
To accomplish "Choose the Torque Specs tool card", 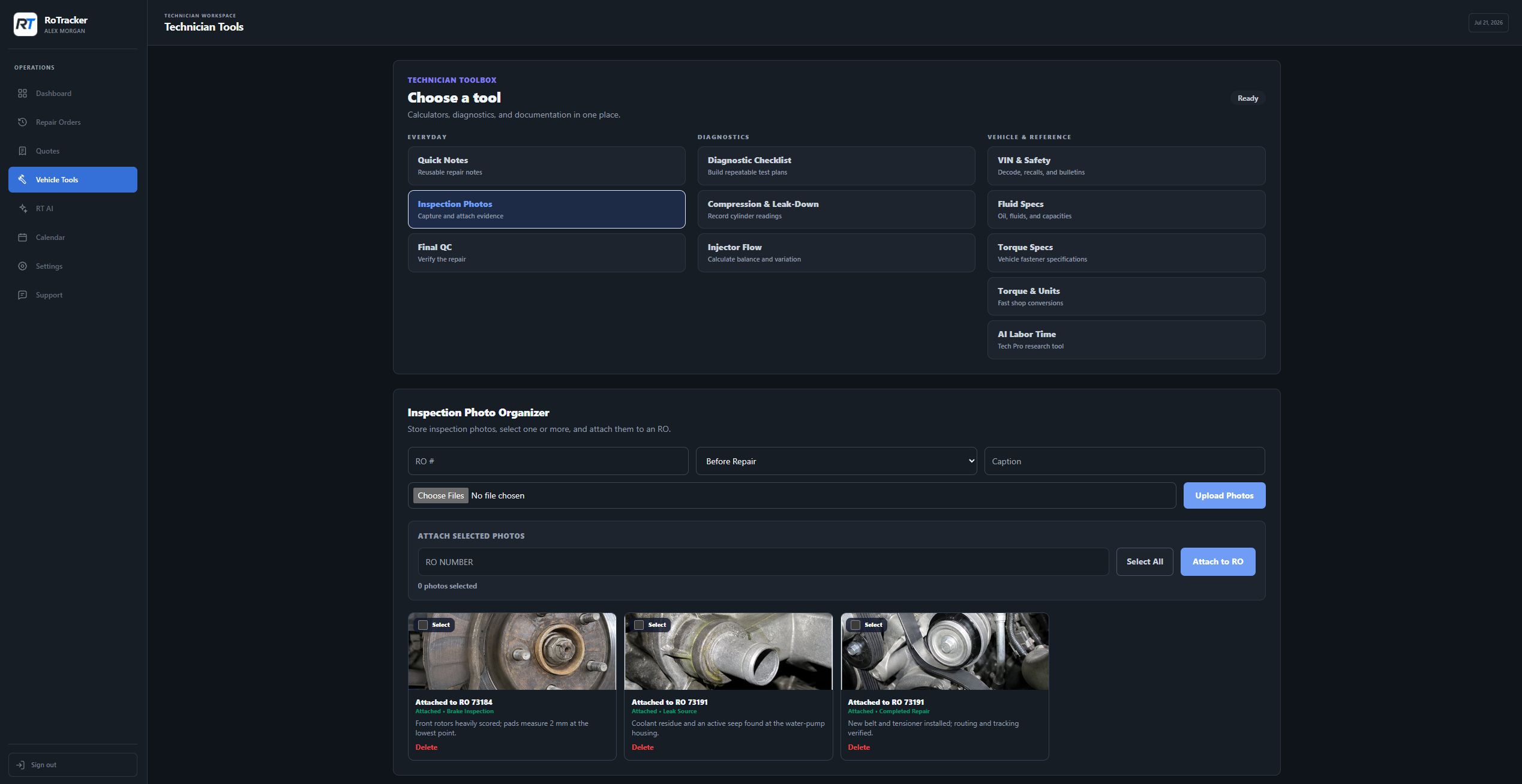I will (1126, 253).
